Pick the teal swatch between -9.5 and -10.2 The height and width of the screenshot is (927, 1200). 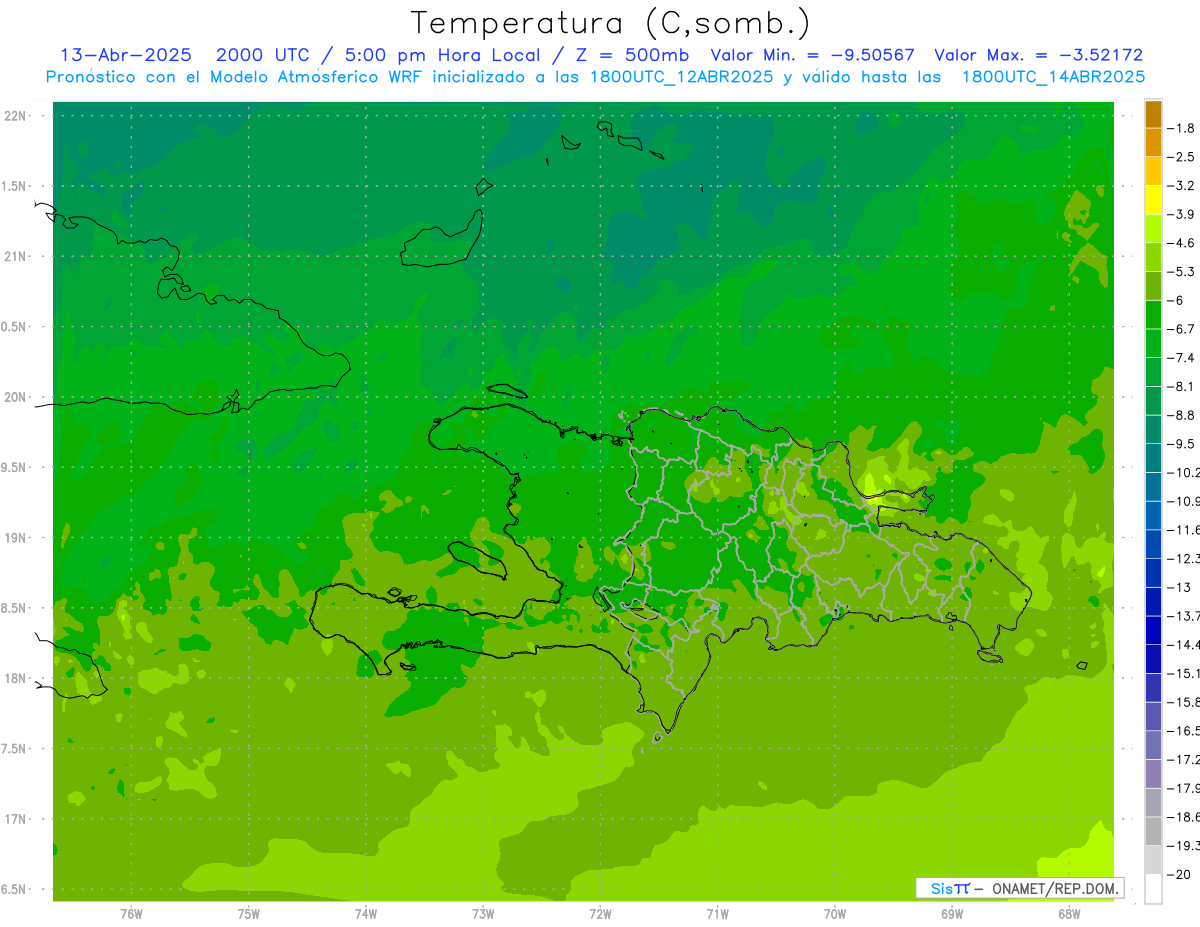[x=1153, y=458]
